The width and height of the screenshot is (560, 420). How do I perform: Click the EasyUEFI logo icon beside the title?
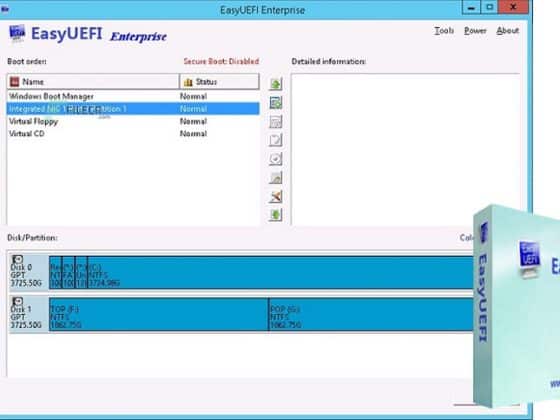click(x=17, y=34)
